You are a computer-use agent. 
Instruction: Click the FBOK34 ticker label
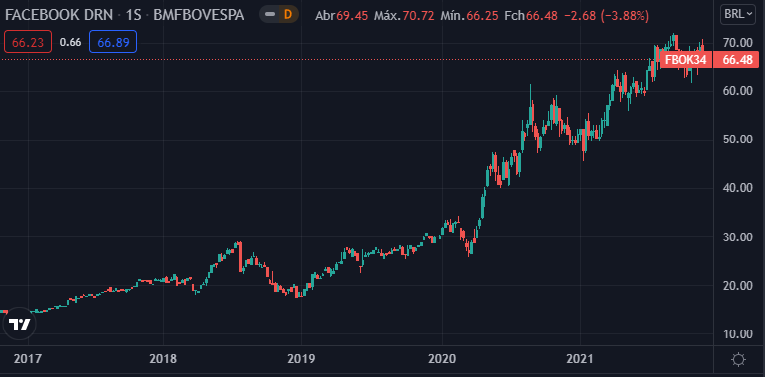(x=685, y=60)
